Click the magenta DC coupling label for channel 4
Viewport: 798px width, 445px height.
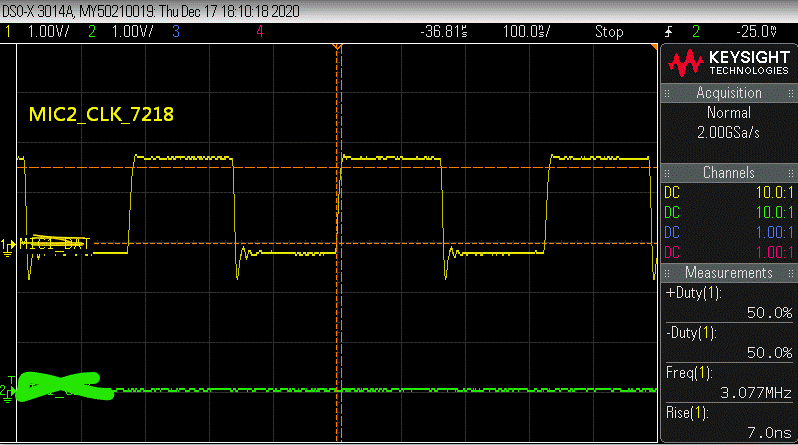point(672,252)
